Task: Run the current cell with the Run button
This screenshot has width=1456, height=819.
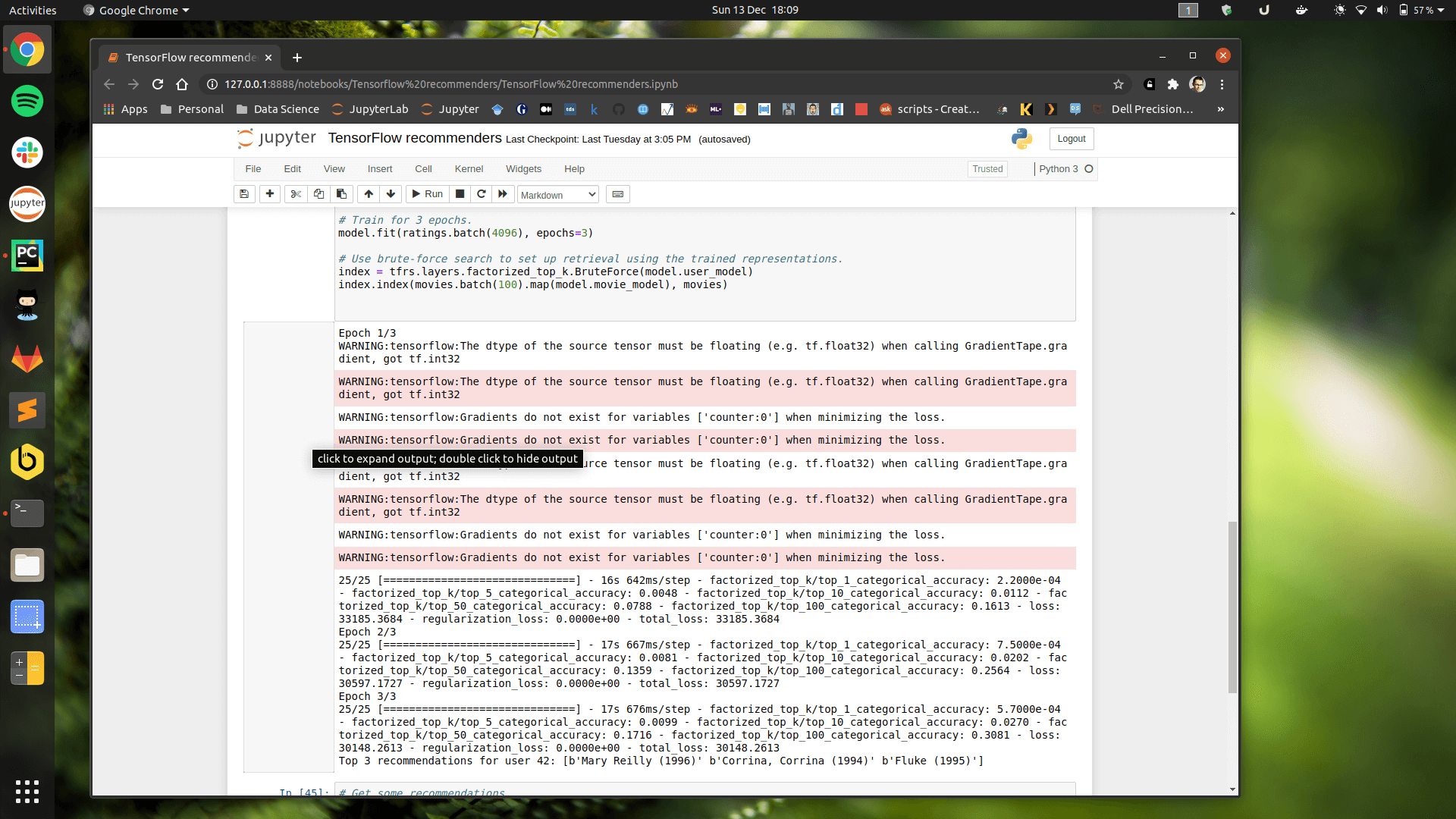Action: pyautogui.click(x=427, y=194)
